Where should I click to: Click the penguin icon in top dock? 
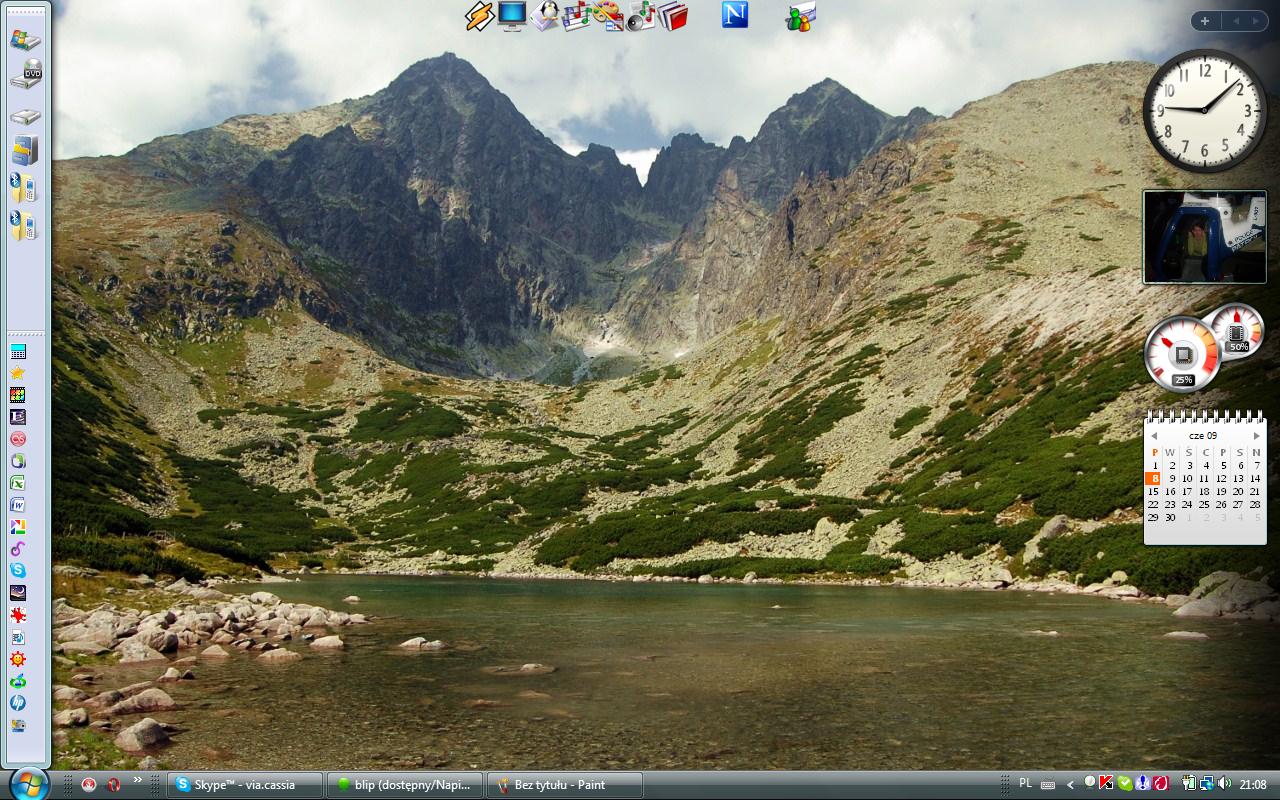click(x=544, y=16)
